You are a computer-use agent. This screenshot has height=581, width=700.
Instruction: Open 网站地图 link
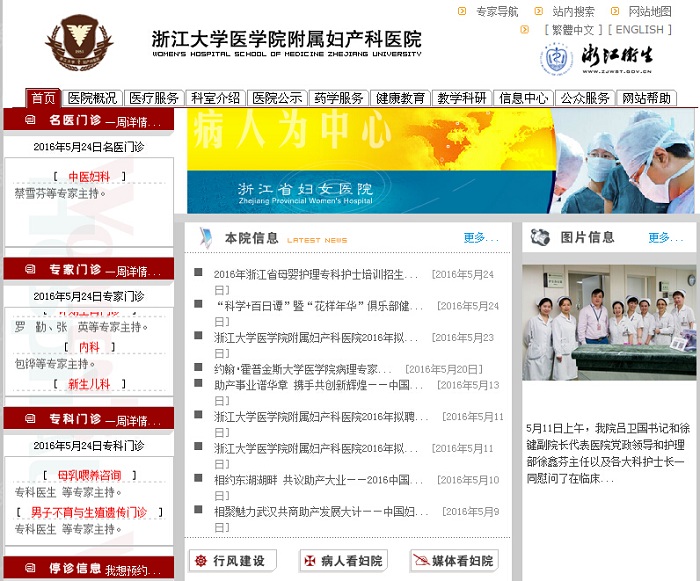click(650, 11)
